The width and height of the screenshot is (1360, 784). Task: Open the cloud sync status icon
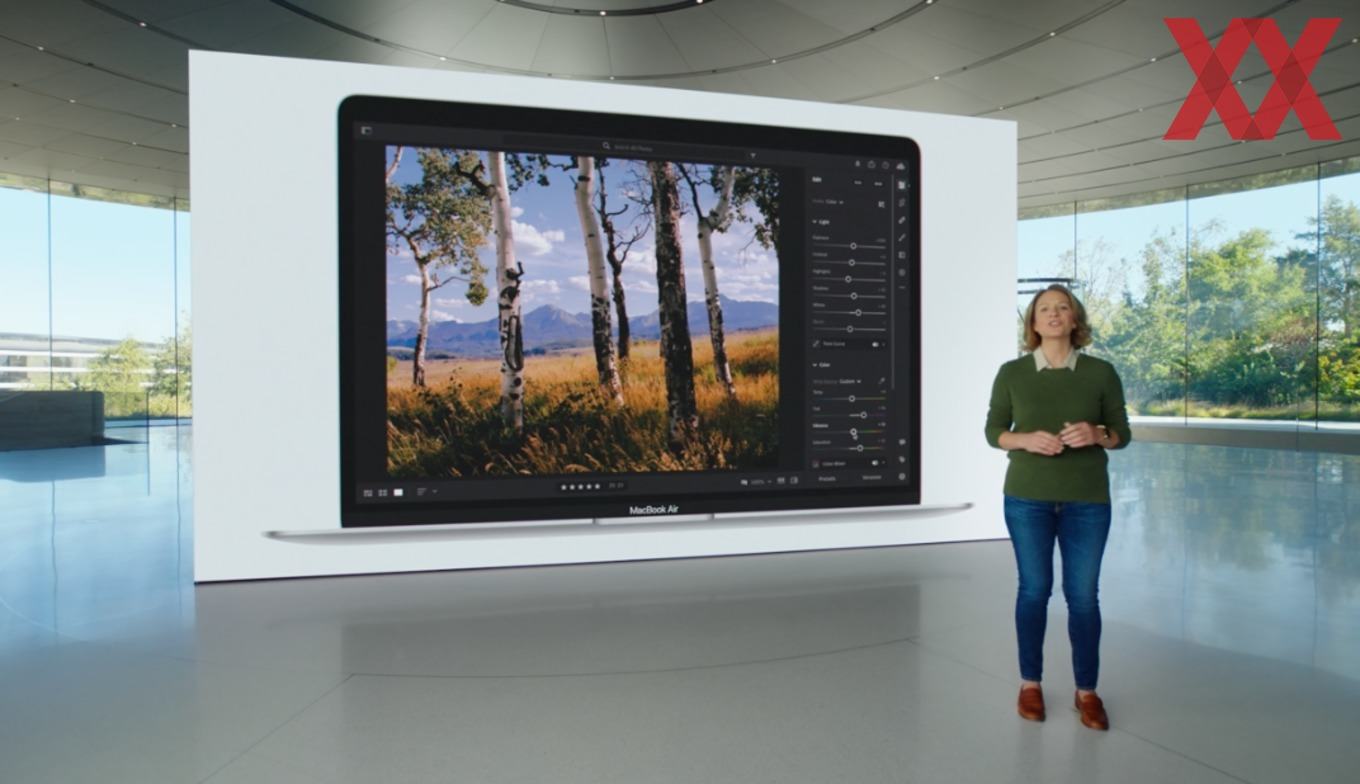[900, 165]
